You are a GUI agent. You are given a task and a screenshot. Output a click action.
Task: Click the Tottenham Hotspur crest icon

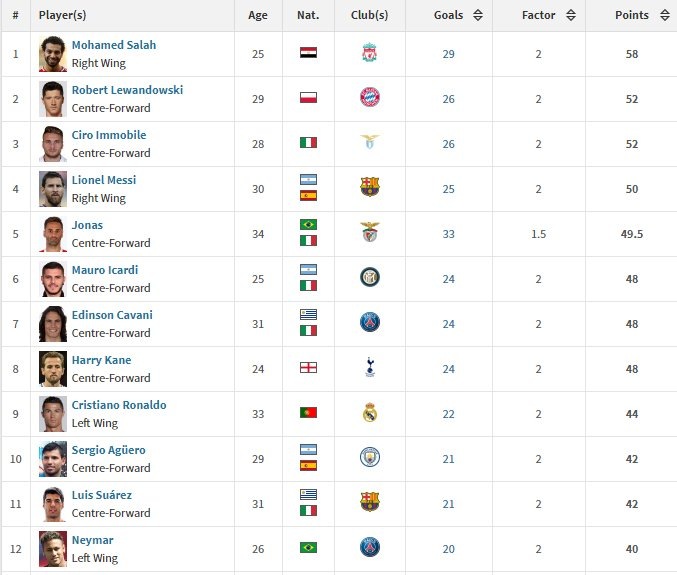(x=370, y=367)
